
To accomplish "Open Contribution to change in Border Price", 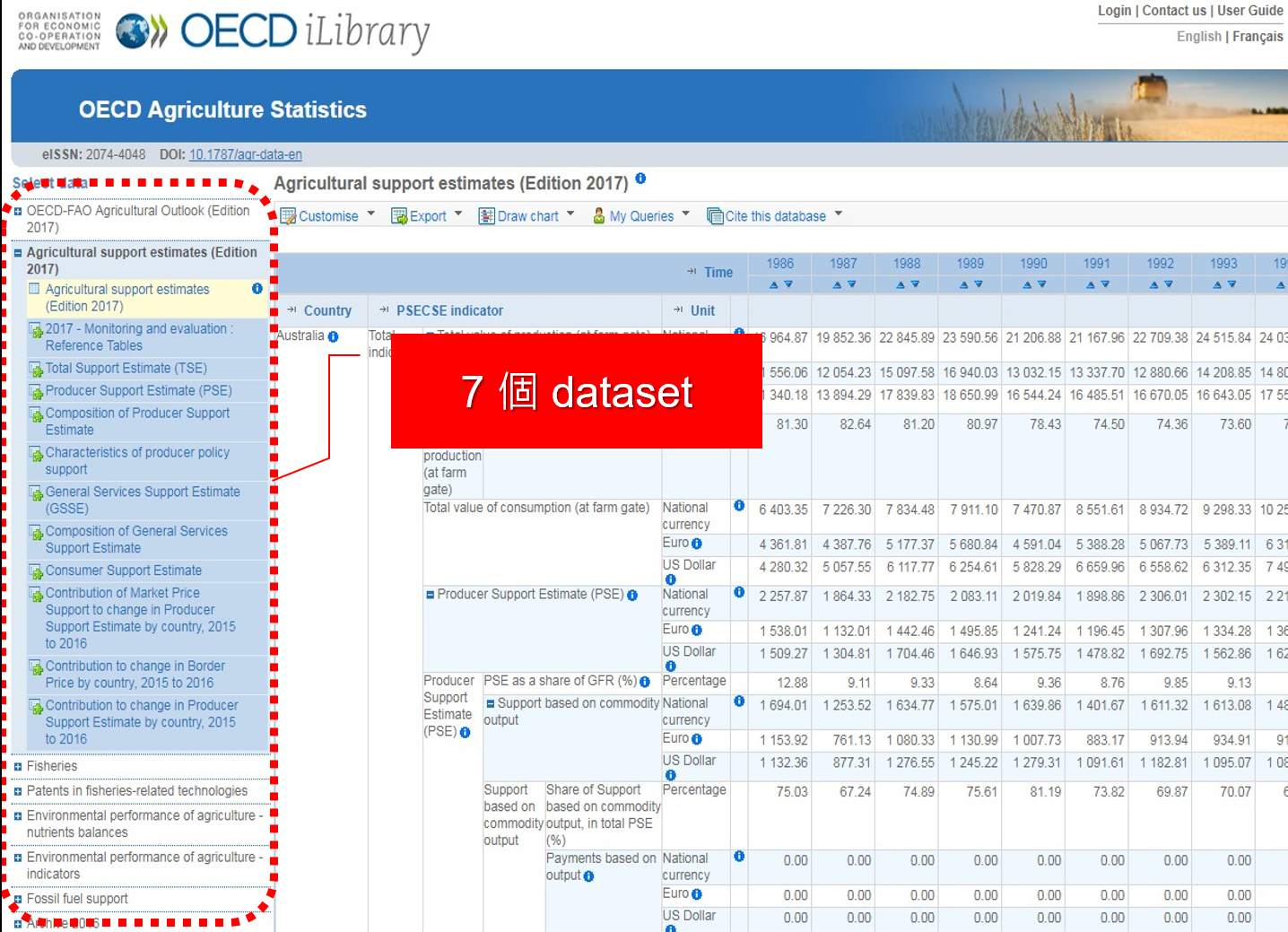I will click(135, 675).
